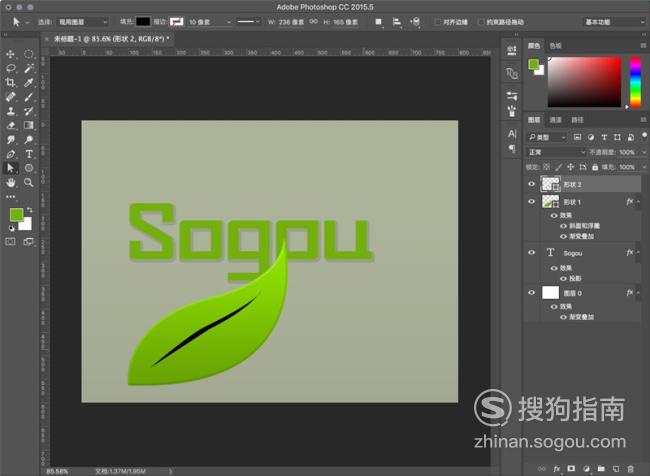This screenshot has height=476, width=650.
Task: Collapse effects on 形状 1 layer
Action: coord(638,202)
